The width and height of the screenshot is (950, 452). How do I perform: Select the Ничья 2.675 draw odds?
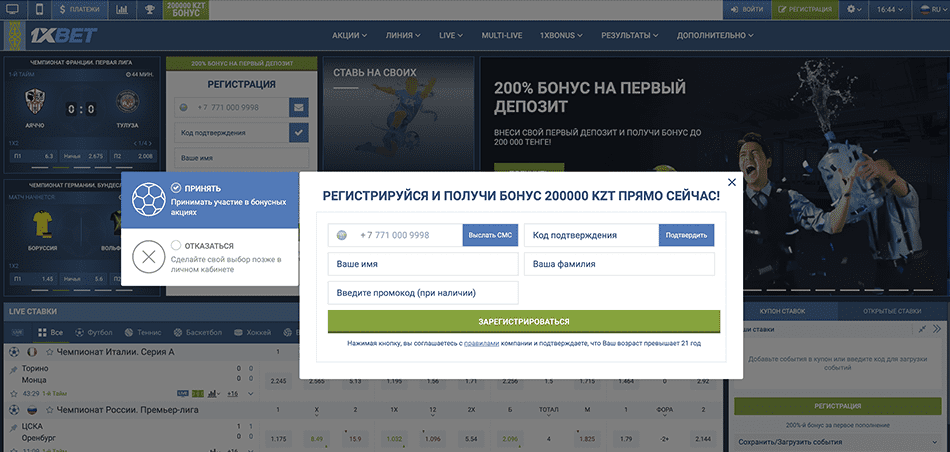(x=82, y=156)
